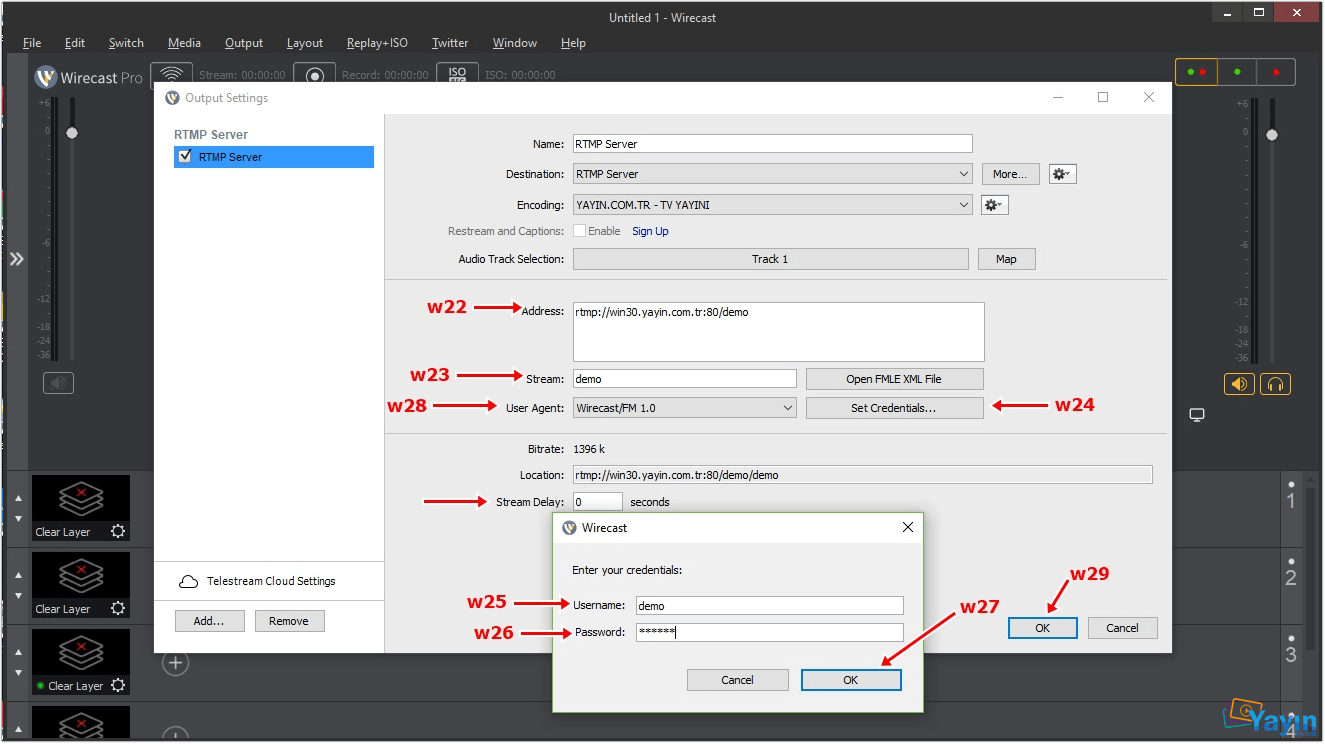This screenshot has width=1325, height=744.
Task: Move layer 3 up with the arrow
Action: click(17, 652)
